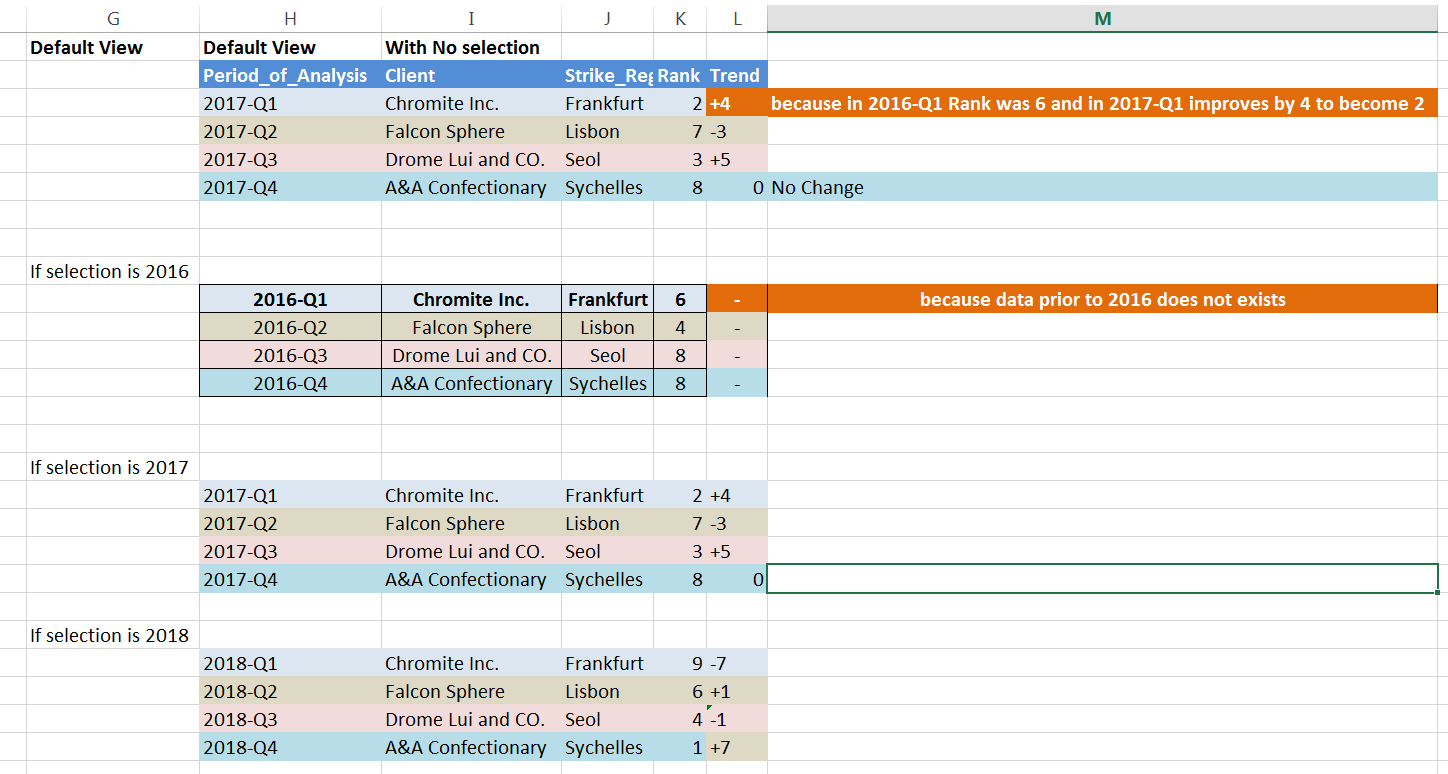Select the column G header
1448x774 pixels.
pos(113,17)
